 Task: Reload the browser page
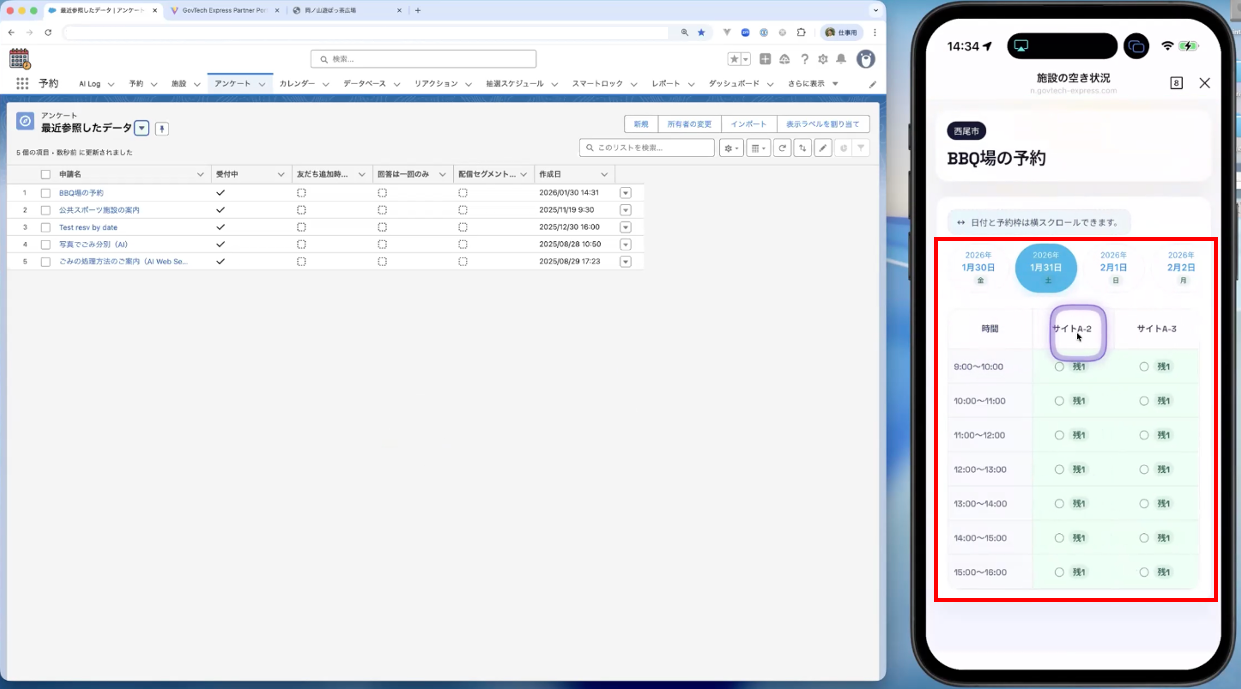47,33
